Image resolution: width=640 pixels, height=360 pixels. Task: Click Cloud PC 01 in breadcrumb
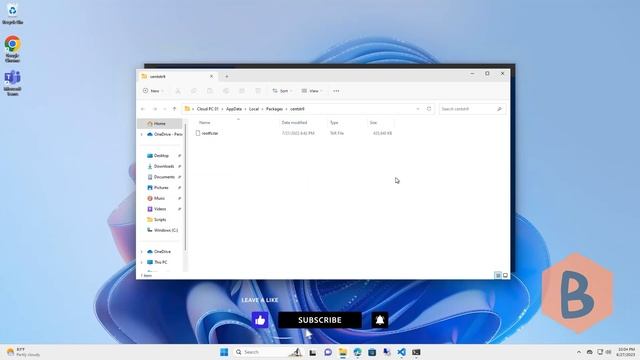(x=207, y=109)
